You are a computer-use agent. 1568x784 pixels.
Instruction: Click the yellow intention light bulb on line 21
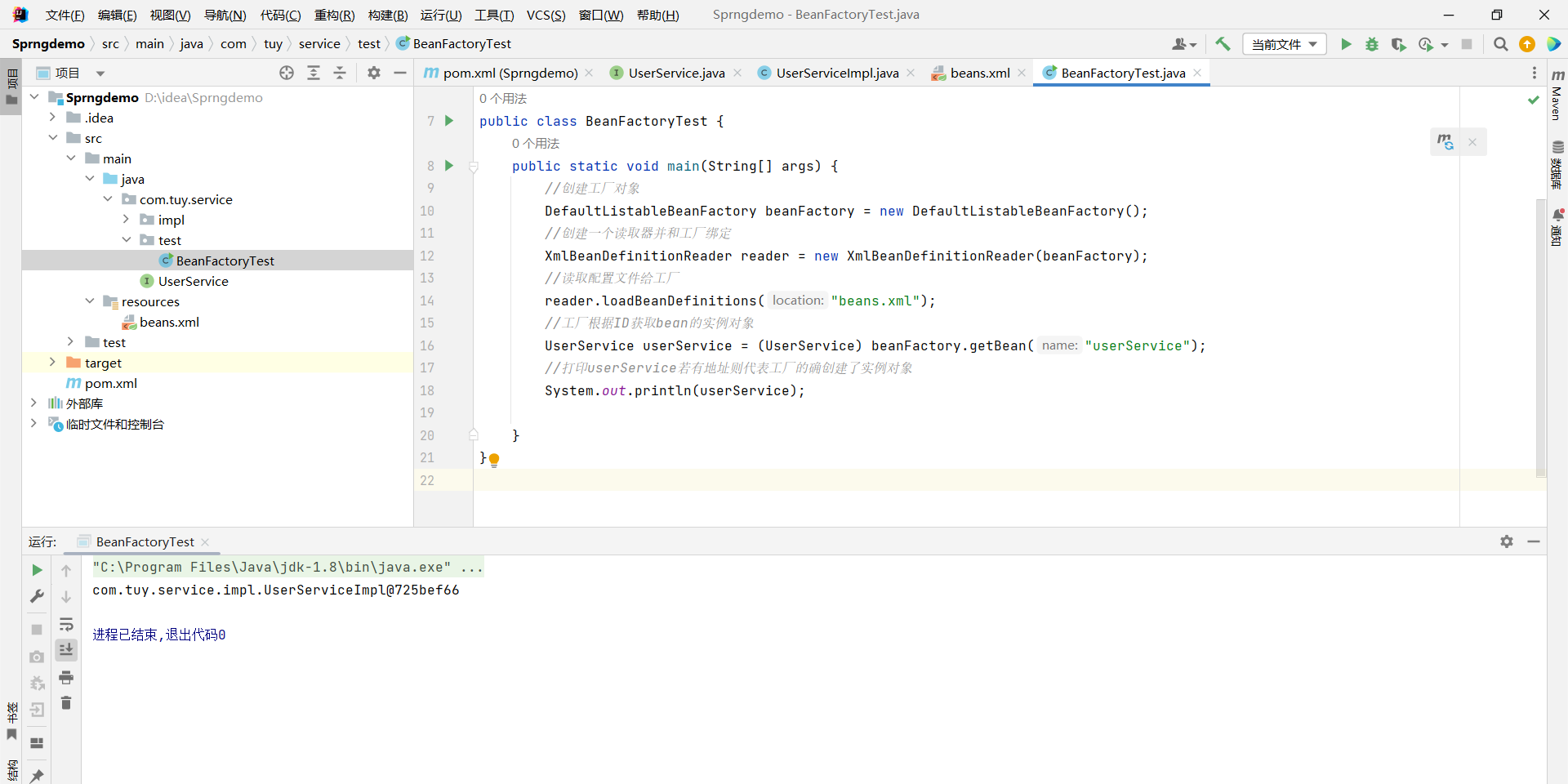pyautogui.click(x=494, y=460)
